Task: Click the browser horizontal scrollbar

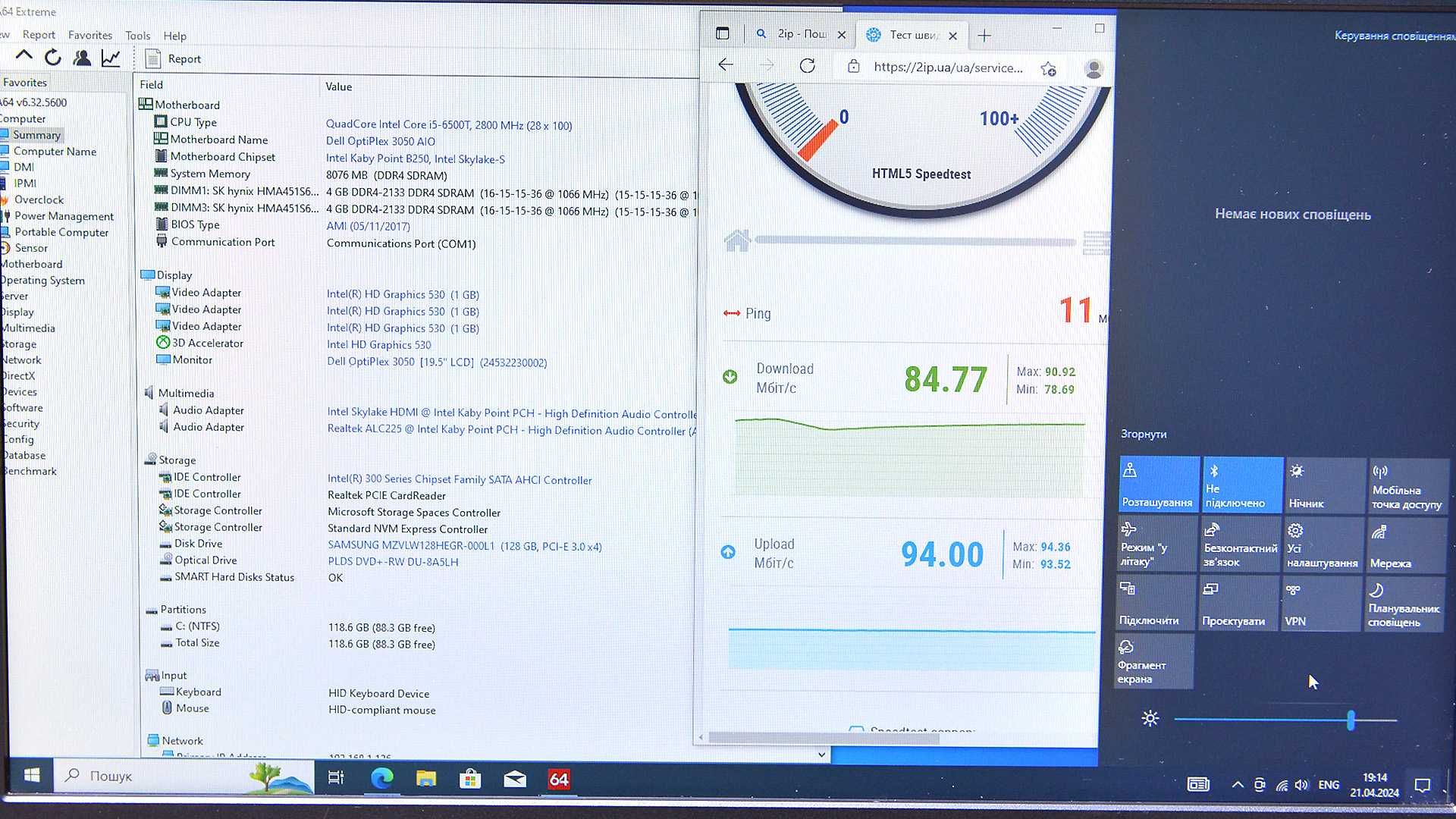Action: (x=823, y=737)
